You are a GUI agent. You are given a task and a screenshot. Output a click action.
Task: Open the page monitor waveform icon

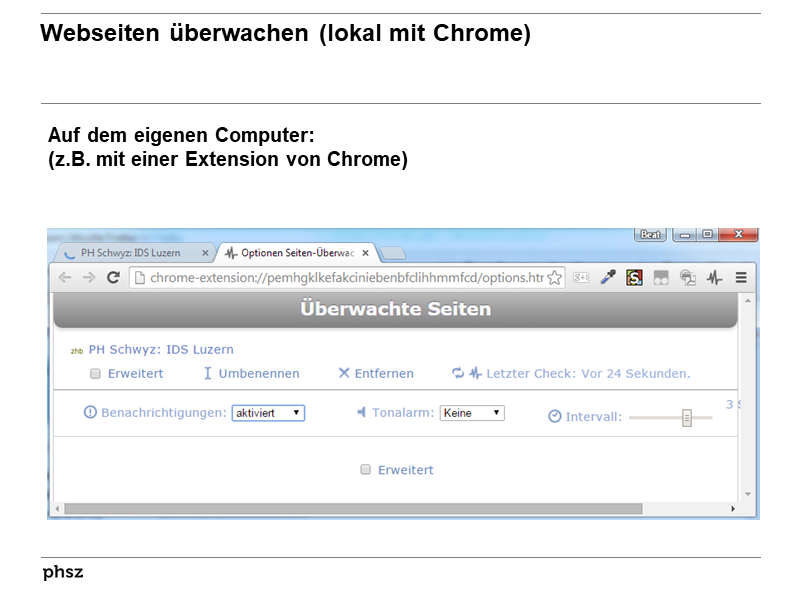click(x=715, y=278)
